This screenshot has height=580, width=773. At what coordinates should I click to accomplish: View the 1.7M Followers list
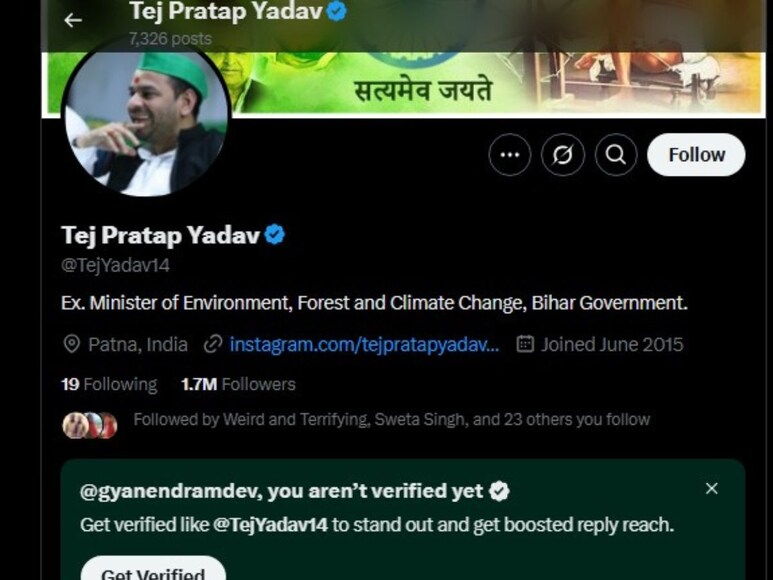pyautogui.click(x=238, y=384)
